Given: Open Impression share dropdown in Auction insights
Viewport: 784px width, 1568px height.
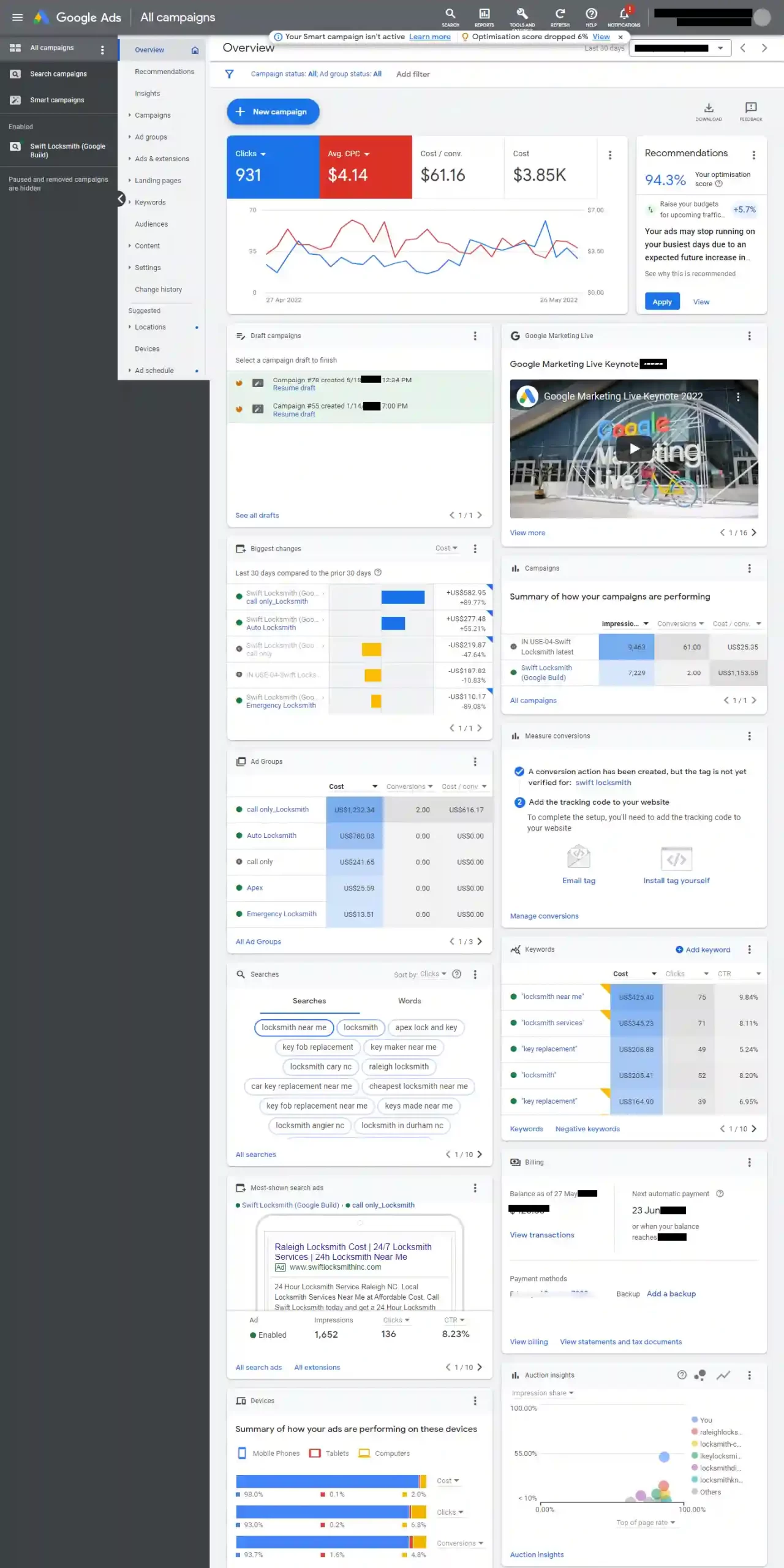Looking at the screenshot, I should (x=543, y=1393).
